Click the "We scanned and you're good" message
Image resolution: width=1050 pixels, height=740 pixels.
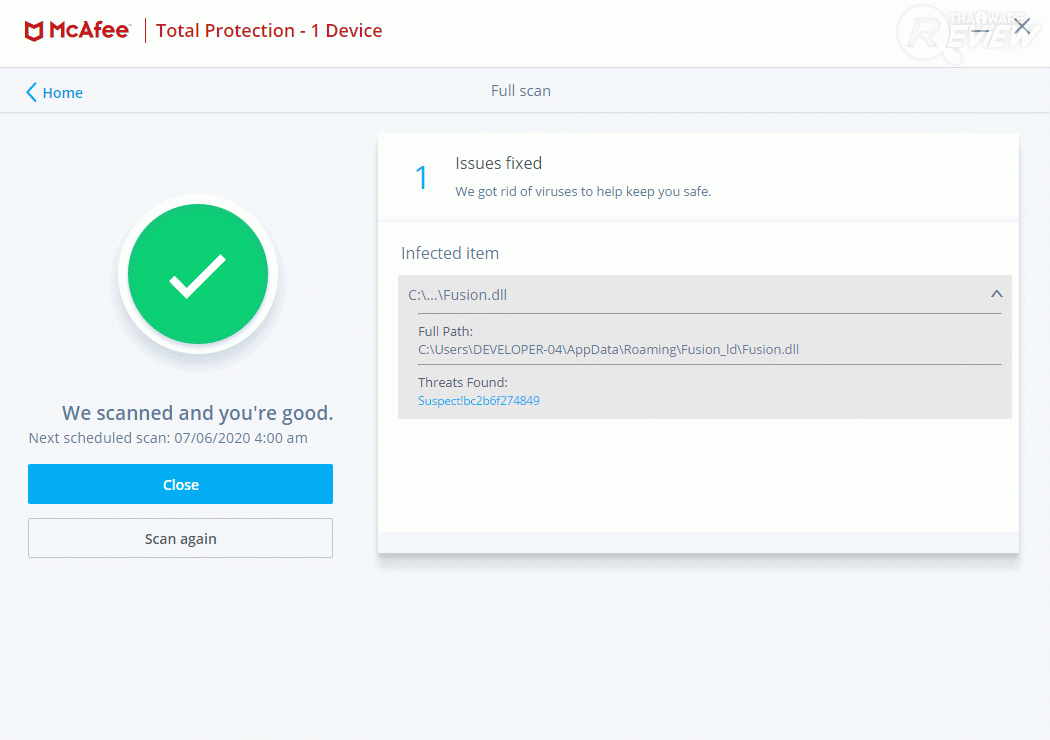(197, 413)
